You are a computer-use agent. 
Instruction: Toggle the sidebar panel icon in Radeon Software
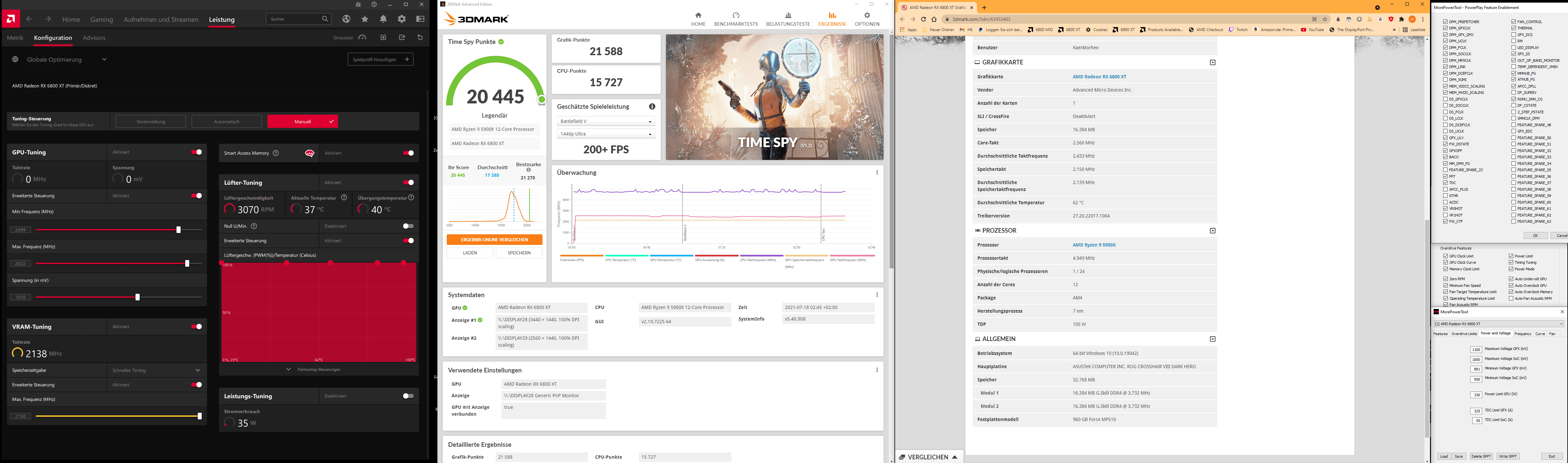point(420,19)
